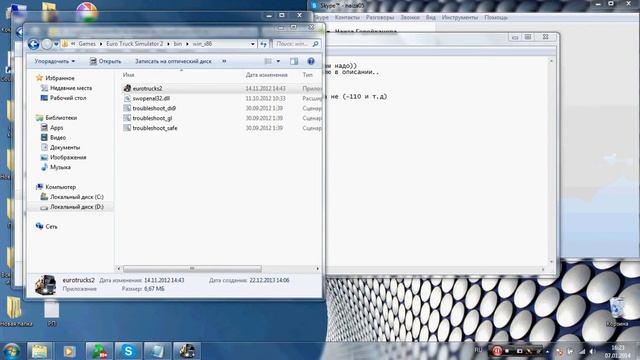Click the Открыть toolbar button
Image resolution: width=640 pixels, height=360 pixels.
click(105, 61)
